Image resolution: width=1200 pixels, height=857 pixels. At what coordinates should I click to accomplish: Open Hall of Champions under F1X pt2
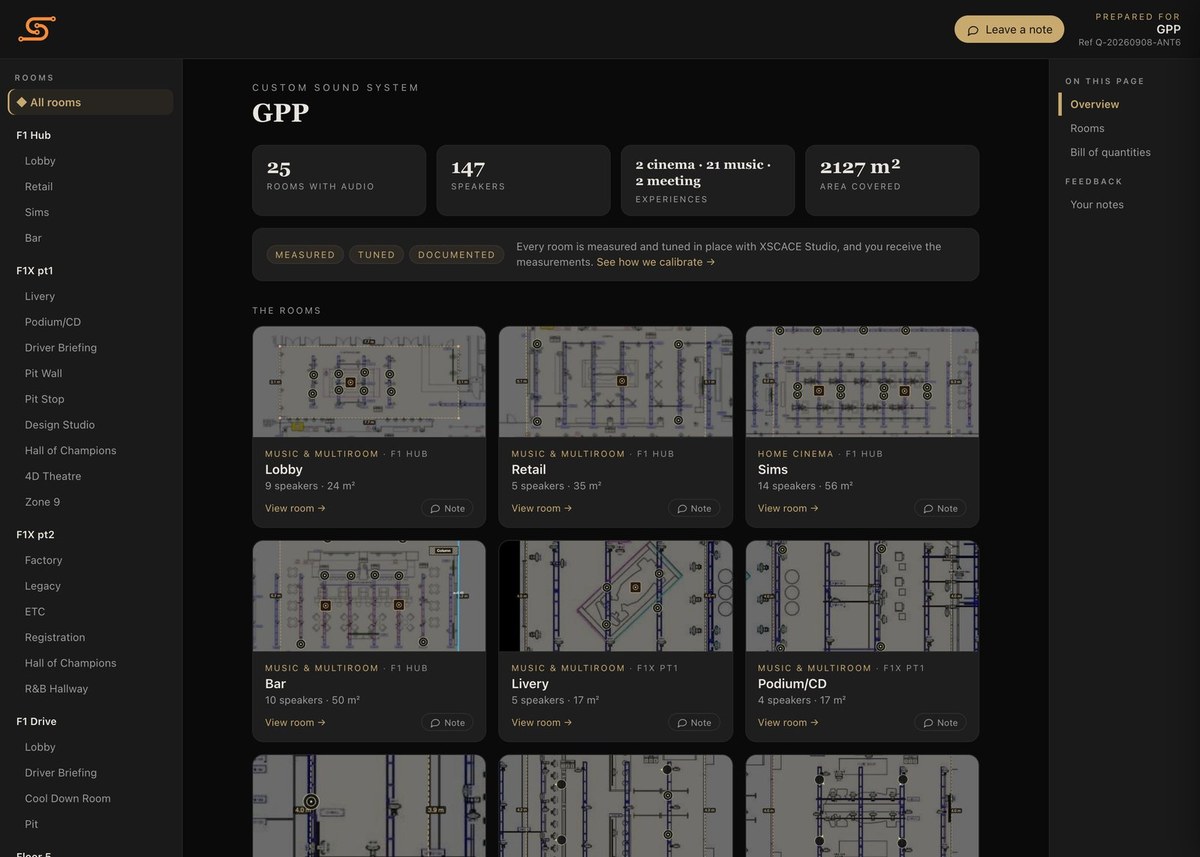coord(70,663)
